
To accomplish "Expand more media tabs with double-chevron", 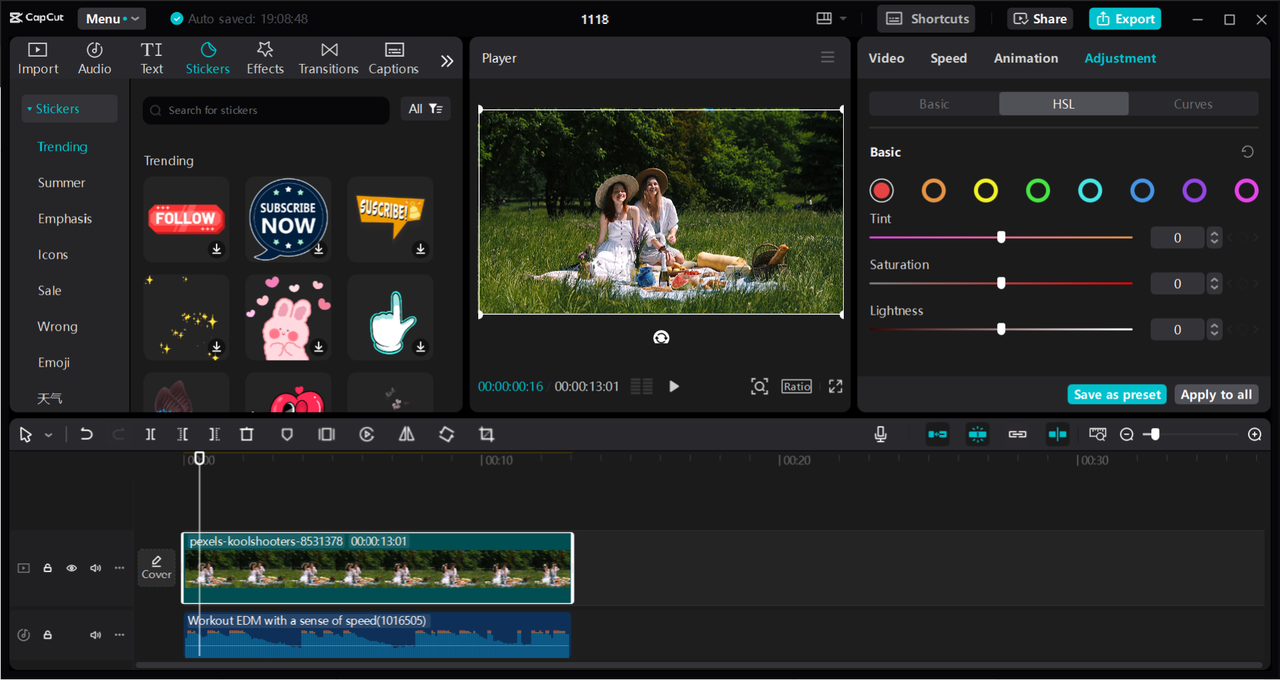I will (x=447, y=61).
